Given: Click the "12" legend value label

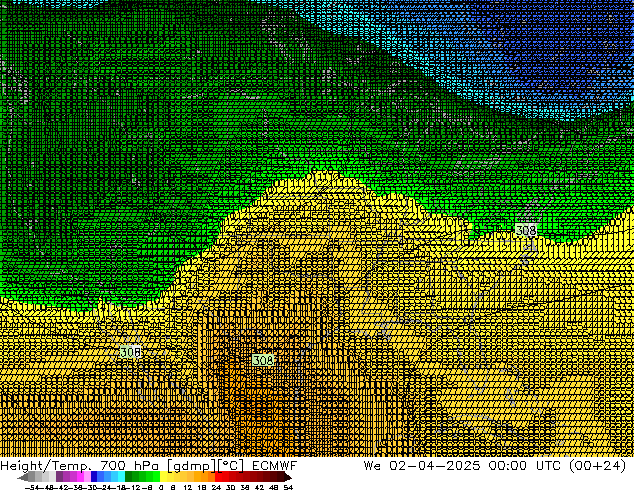Looking at the screenshot, I should [188, 487].
